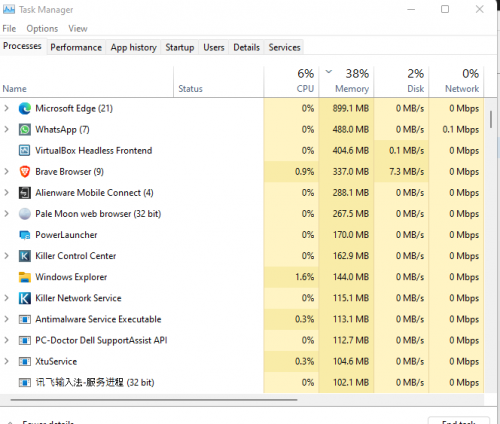Expand the Brave Browser process group
Screen dimensions: 500x424
[6, 171]
